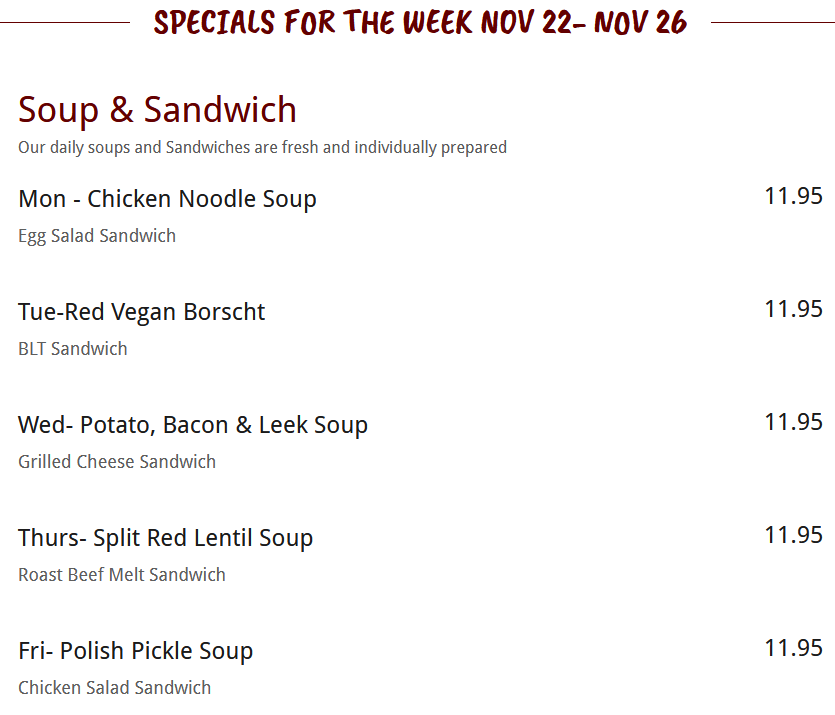Select price for Friday's Polish Pickle Soup
The height and width of the screenshot is (715, 835).
(793, 648)
